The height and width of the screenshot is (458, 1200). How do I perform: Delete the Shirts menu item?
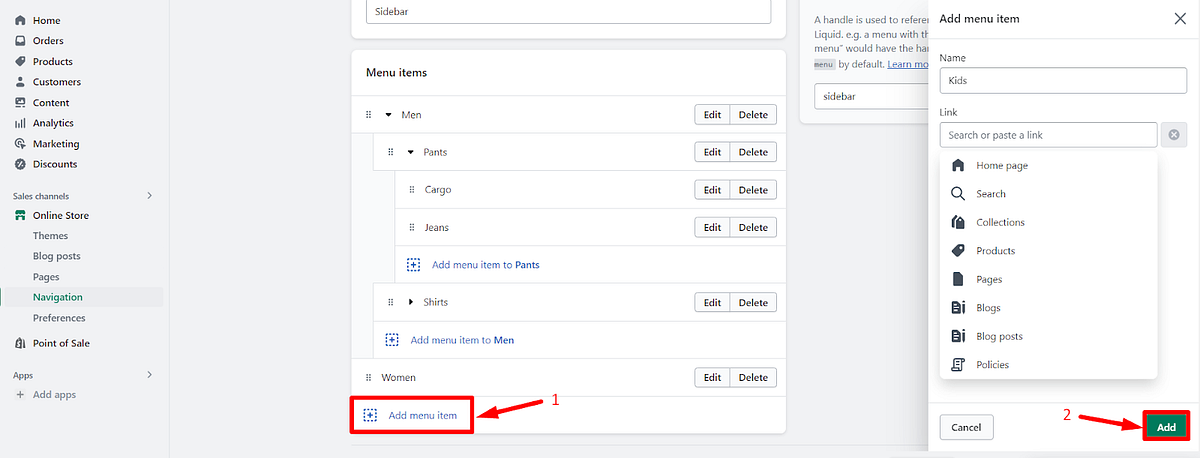pyautogui.click(x=753, y=302)
